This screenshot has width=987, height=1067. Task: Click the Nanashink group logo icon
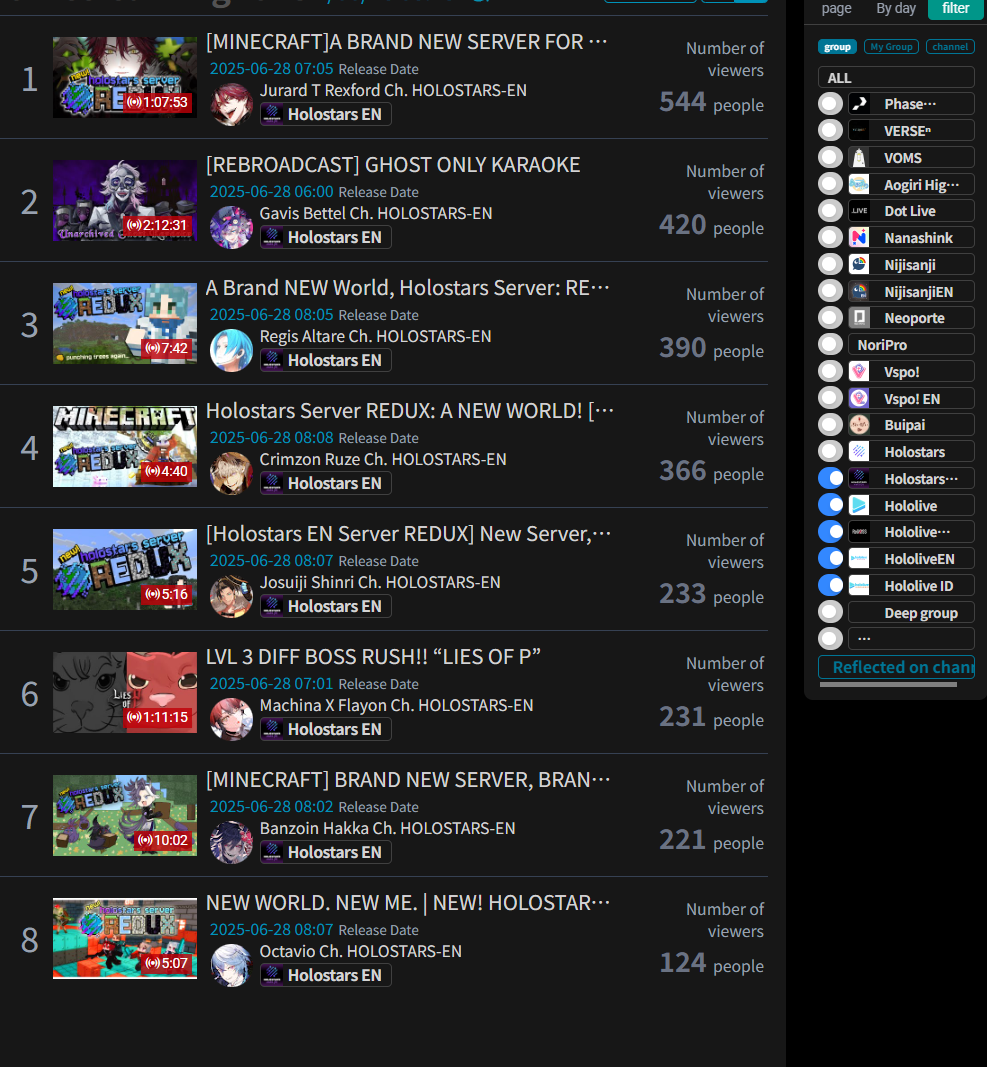coord(859,237)
